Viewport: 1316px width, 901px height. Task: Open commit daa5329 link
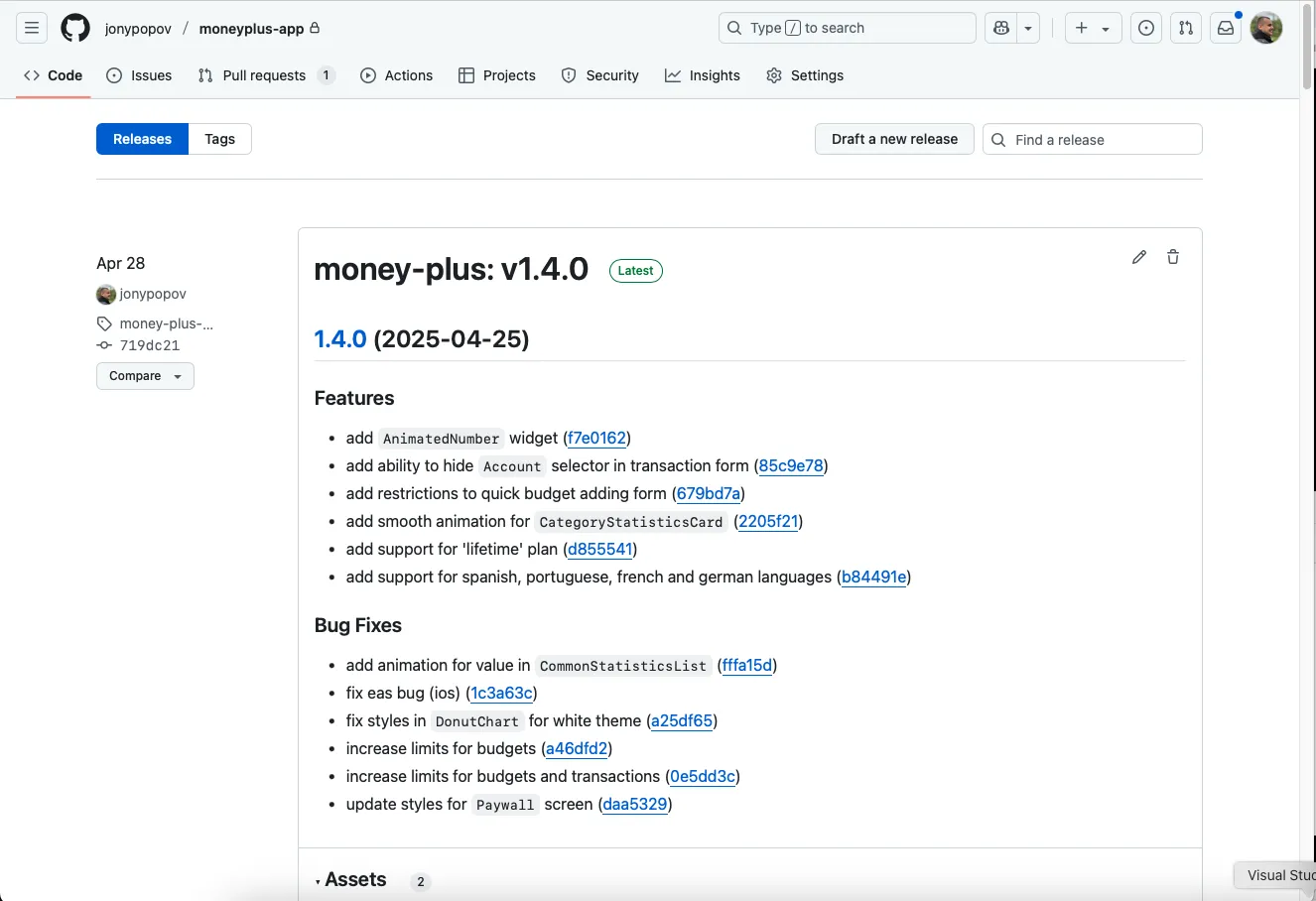pos(635,804)
